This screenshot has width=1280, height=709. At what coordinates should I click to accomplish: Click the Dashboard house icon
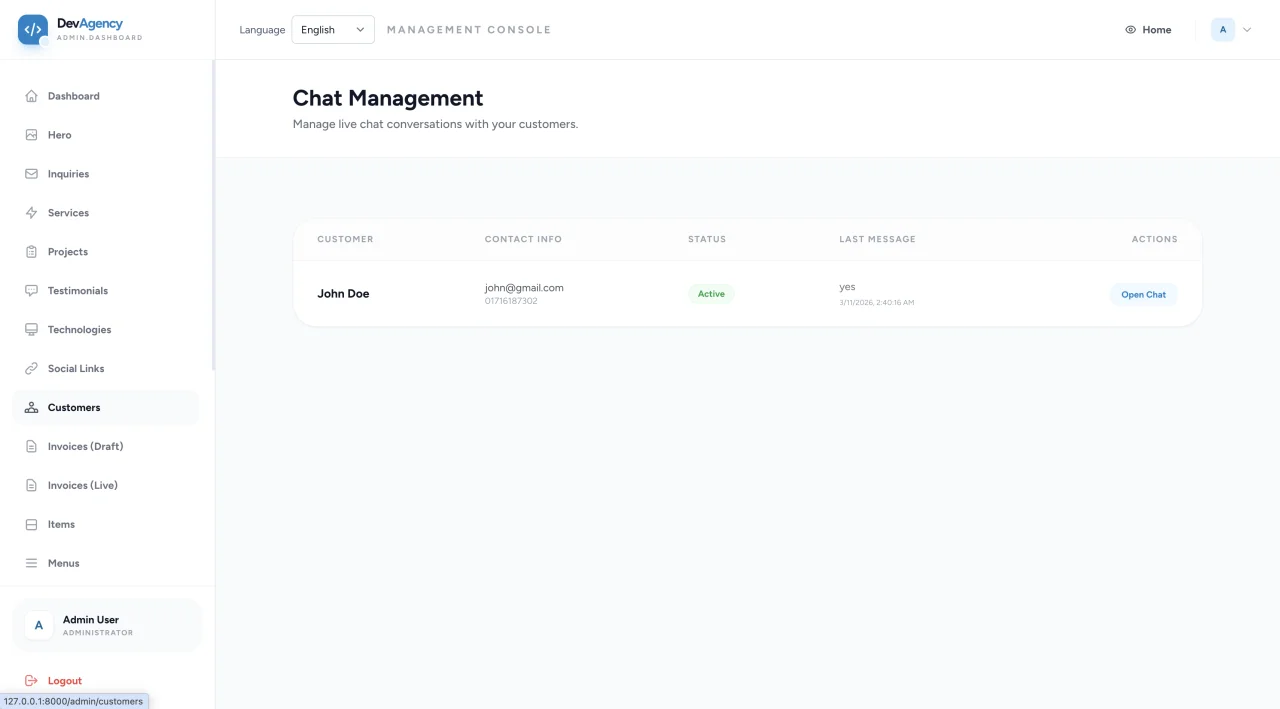(31, 96)
